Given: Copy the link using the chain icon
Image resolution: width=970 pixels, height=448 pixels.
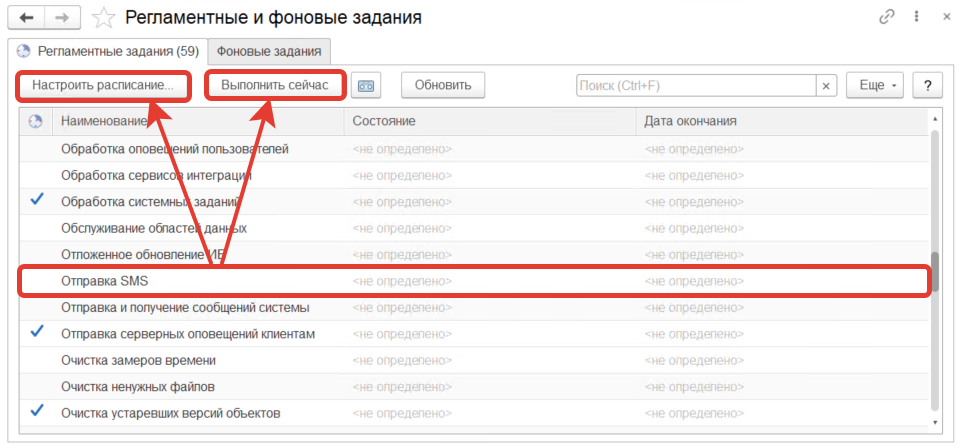Looking at the screenshot, I should (886, 17).
